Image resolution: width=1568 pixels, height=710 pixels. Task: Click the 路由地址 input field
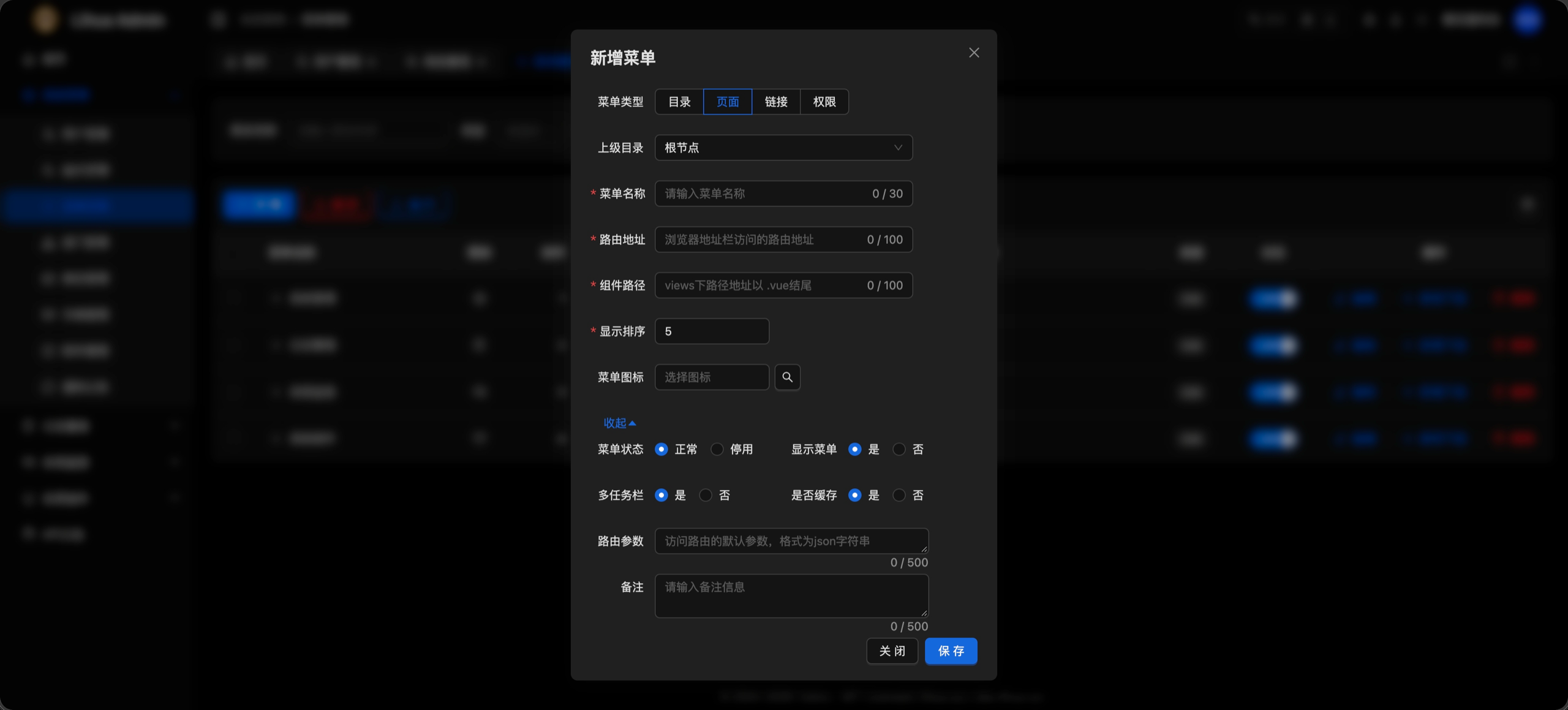point(783,240)
